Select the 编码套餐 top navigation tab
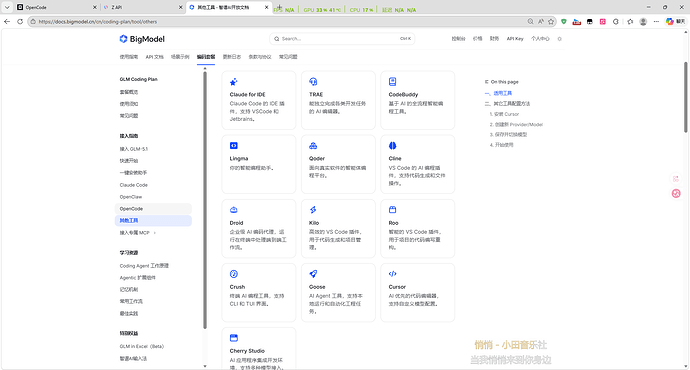This screenshot has height=370, width=690. pos(206,57)
